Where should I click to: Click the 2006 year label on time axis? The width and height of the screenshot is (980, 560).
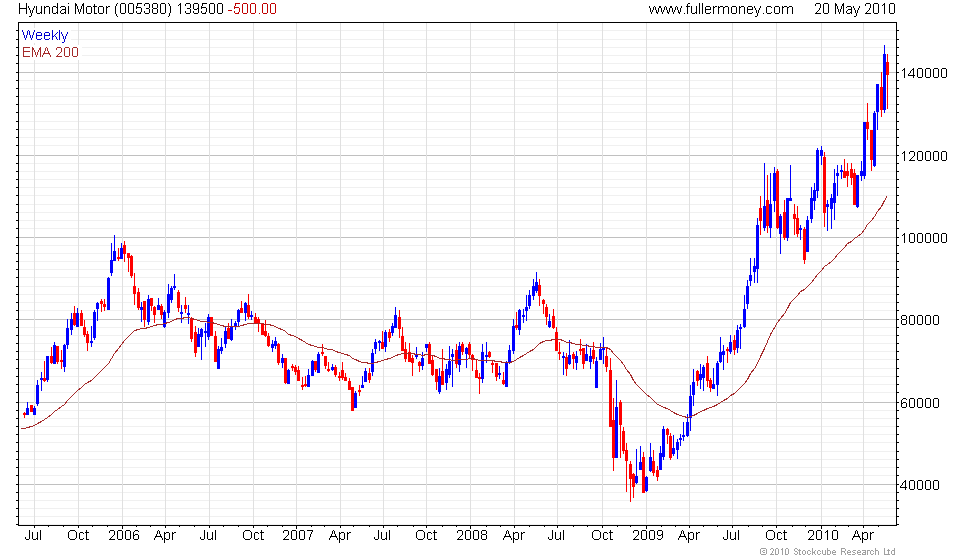(124, 536)
